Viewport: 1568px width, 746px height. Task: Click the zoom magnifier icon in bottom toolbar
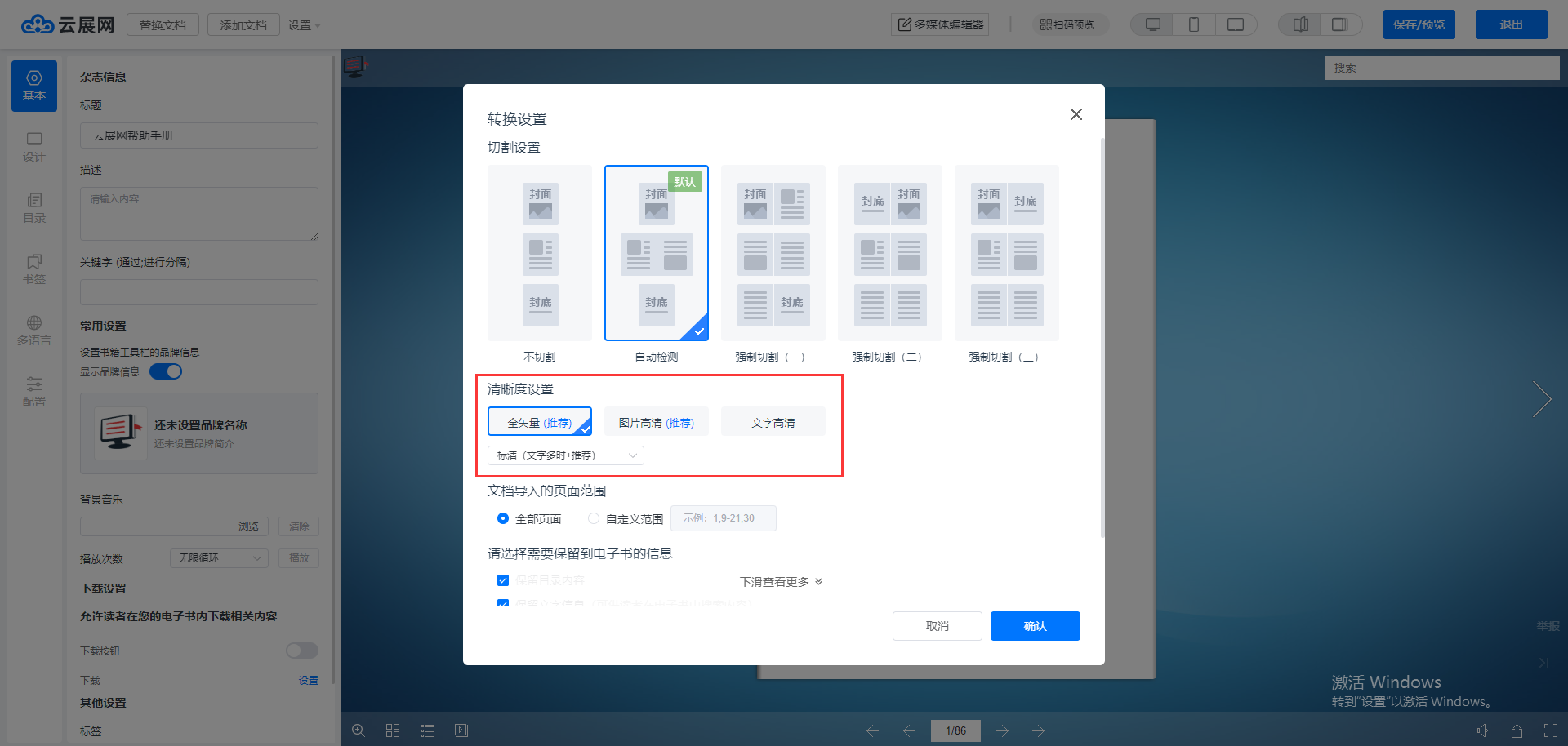tap(359, 730)
